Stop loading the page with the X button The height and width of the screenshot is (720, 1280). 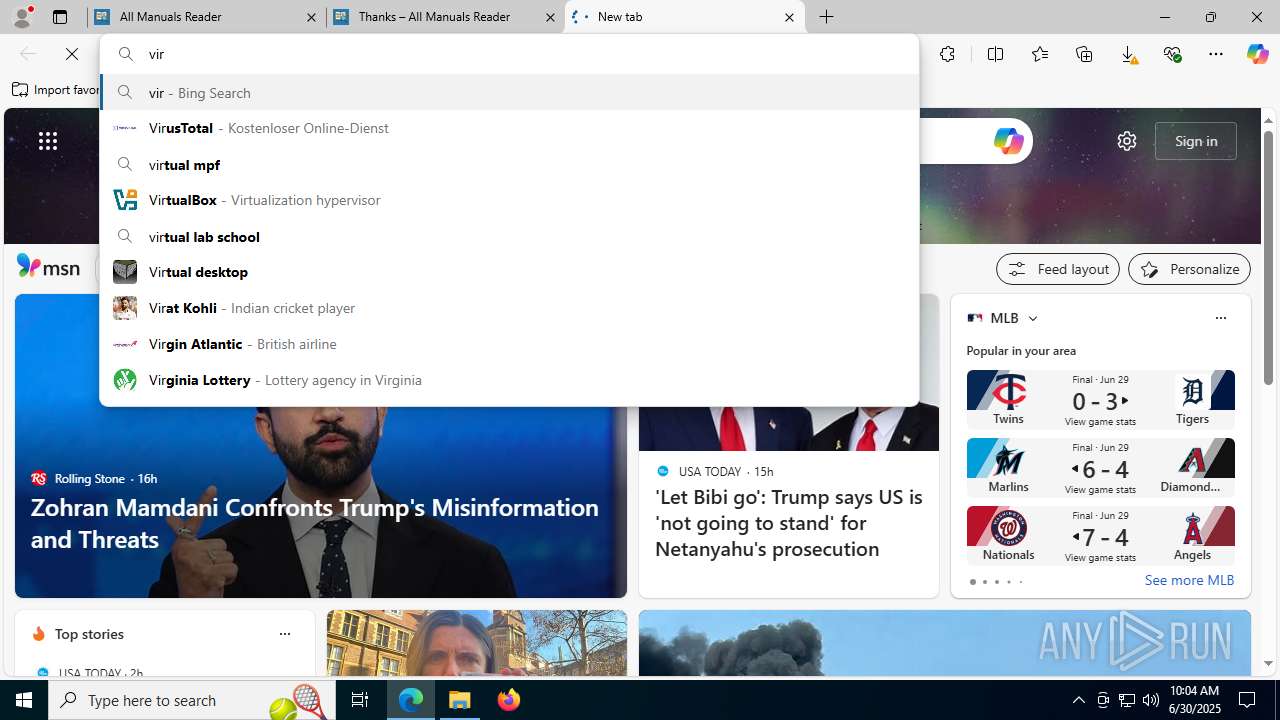point(72,54)
